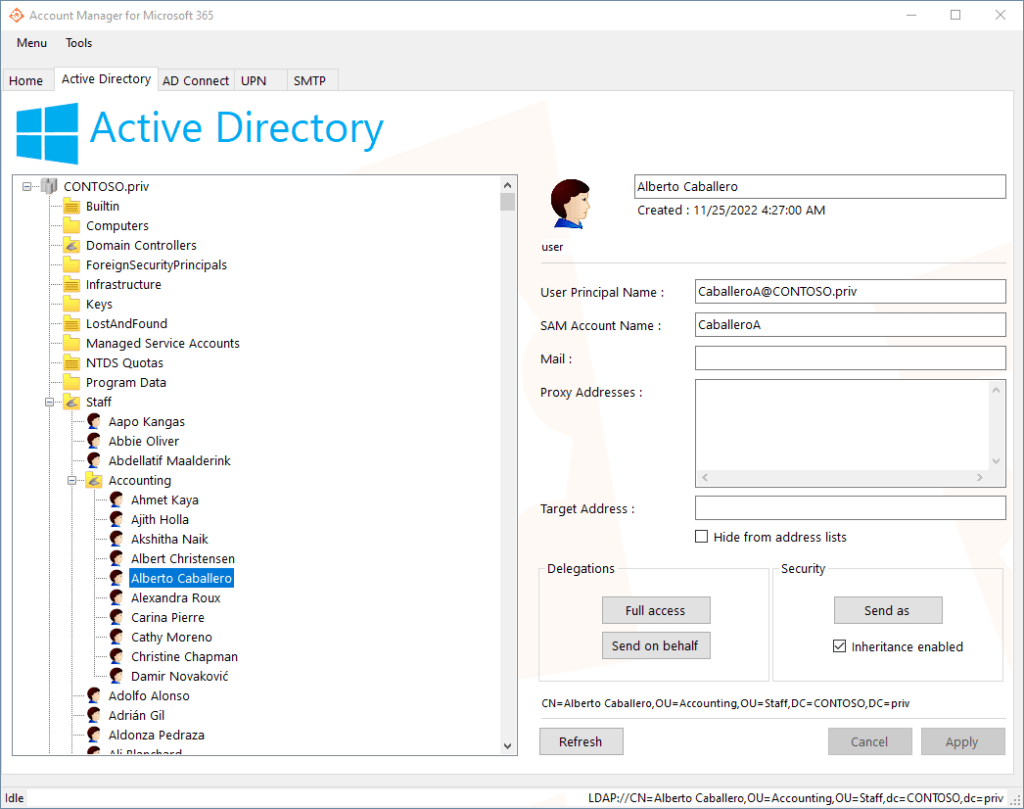1024x809 pixels.
Task: Click the Send on behalf button
Action: 656,646
